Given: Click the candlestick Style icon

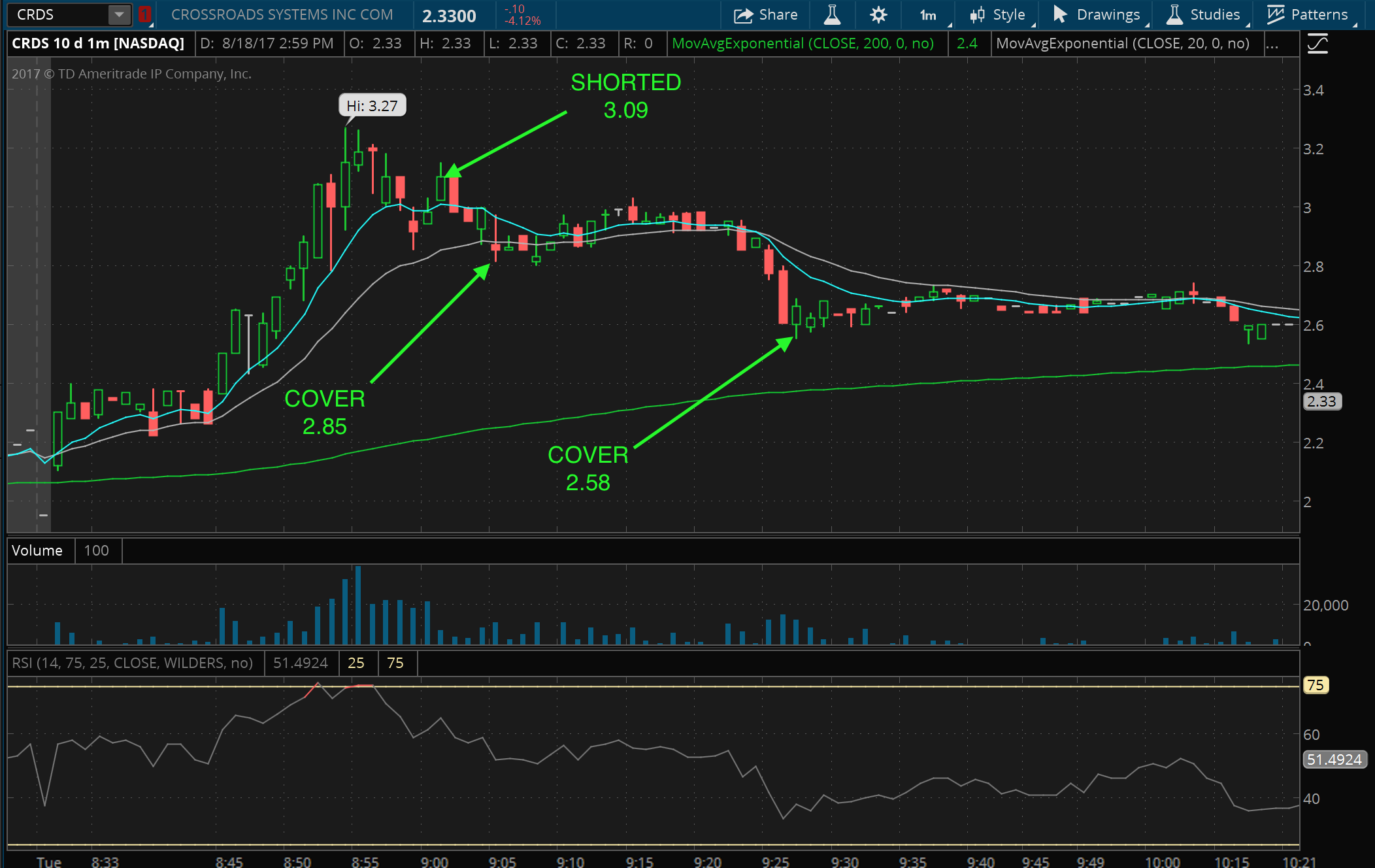Looking at the screenshot, I should (x=977, y=14).
